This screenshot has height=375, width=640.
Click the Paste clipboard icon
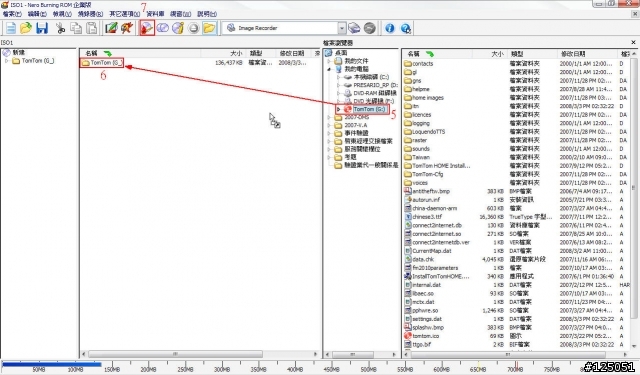92,28
